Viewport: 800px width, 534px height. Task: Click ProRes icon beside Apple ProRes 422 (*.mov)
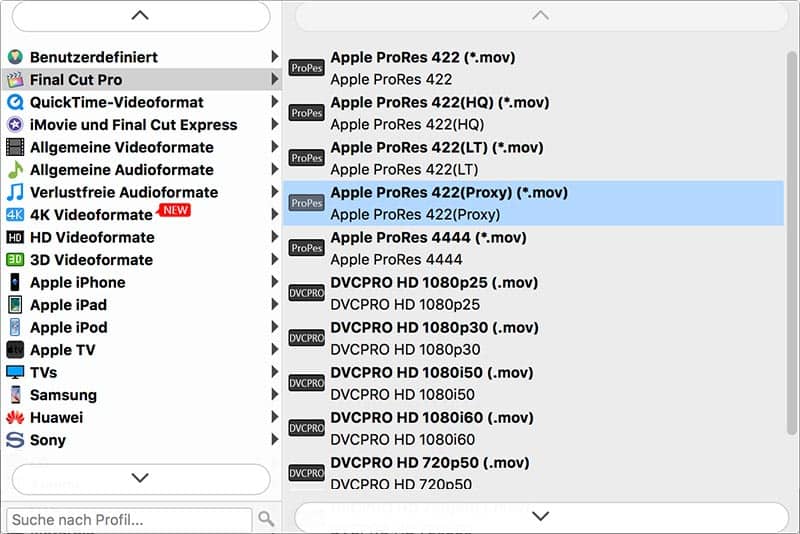(306, 67)
